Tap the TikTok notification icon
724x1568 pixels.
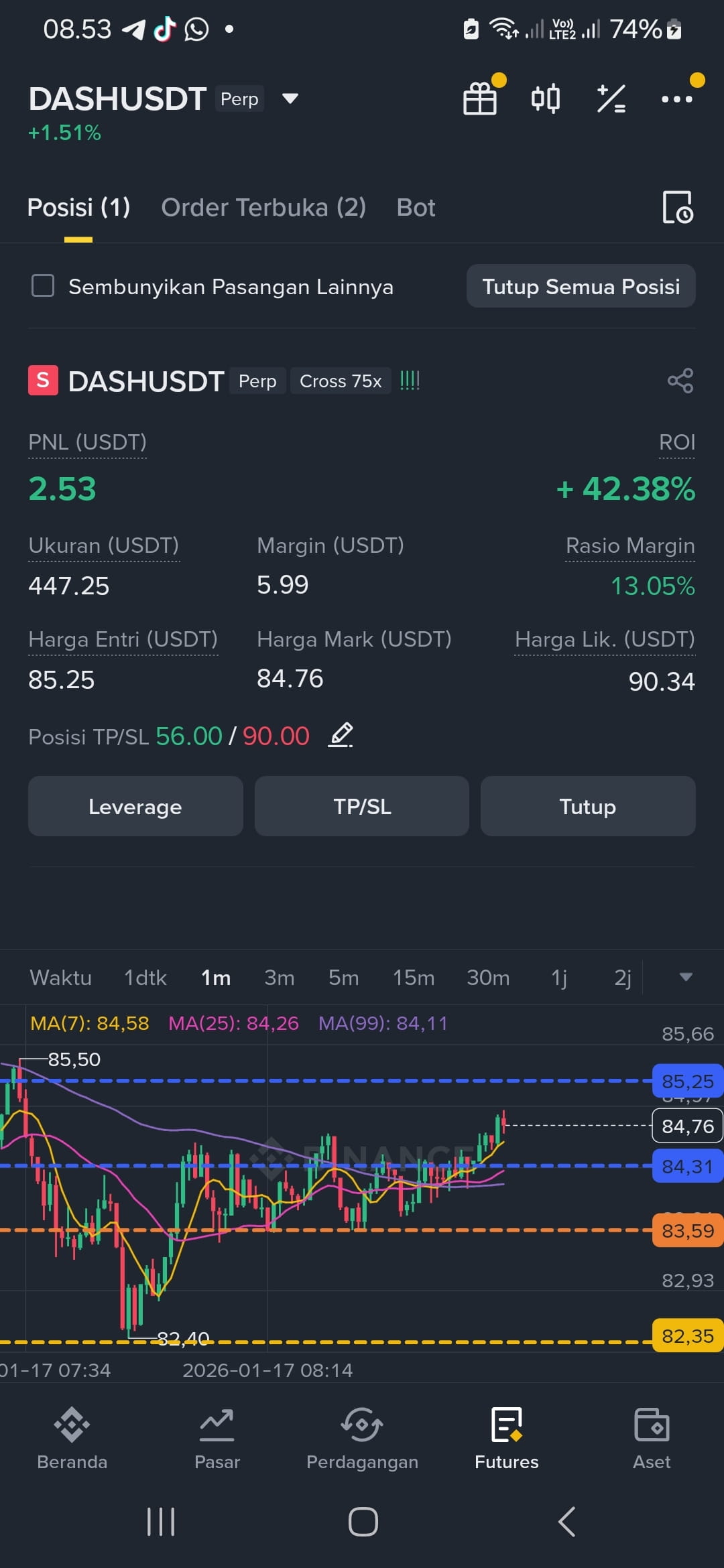point(165,29)
